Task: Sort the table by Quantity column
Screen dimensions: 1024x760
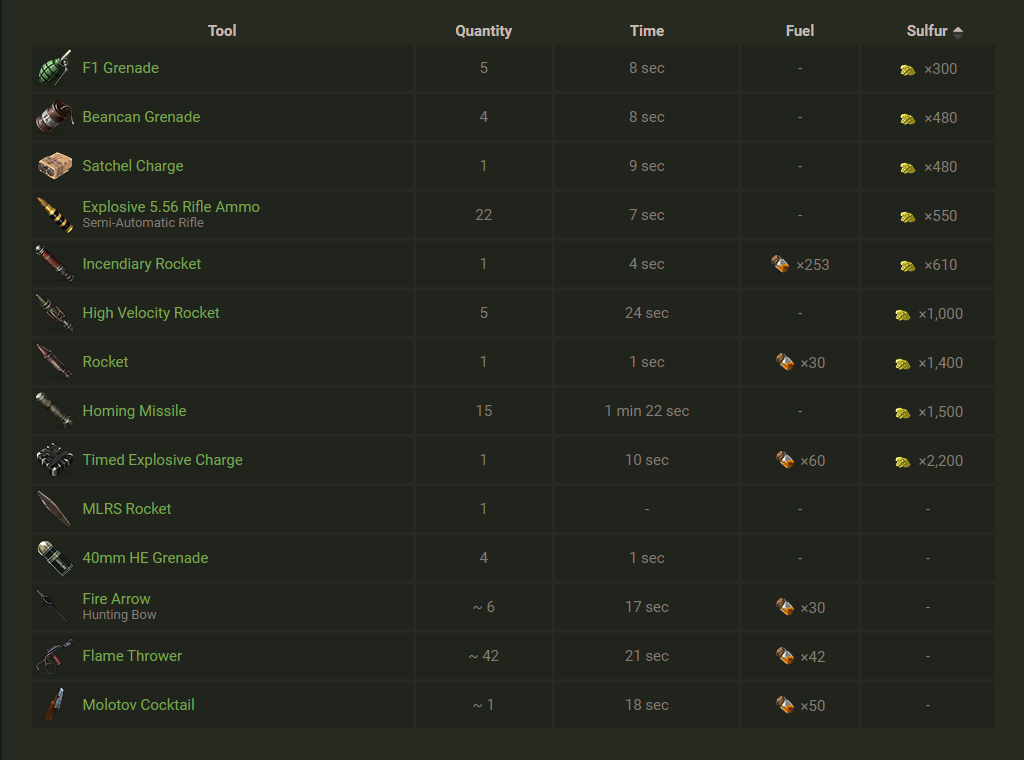Action: (483, 31)
